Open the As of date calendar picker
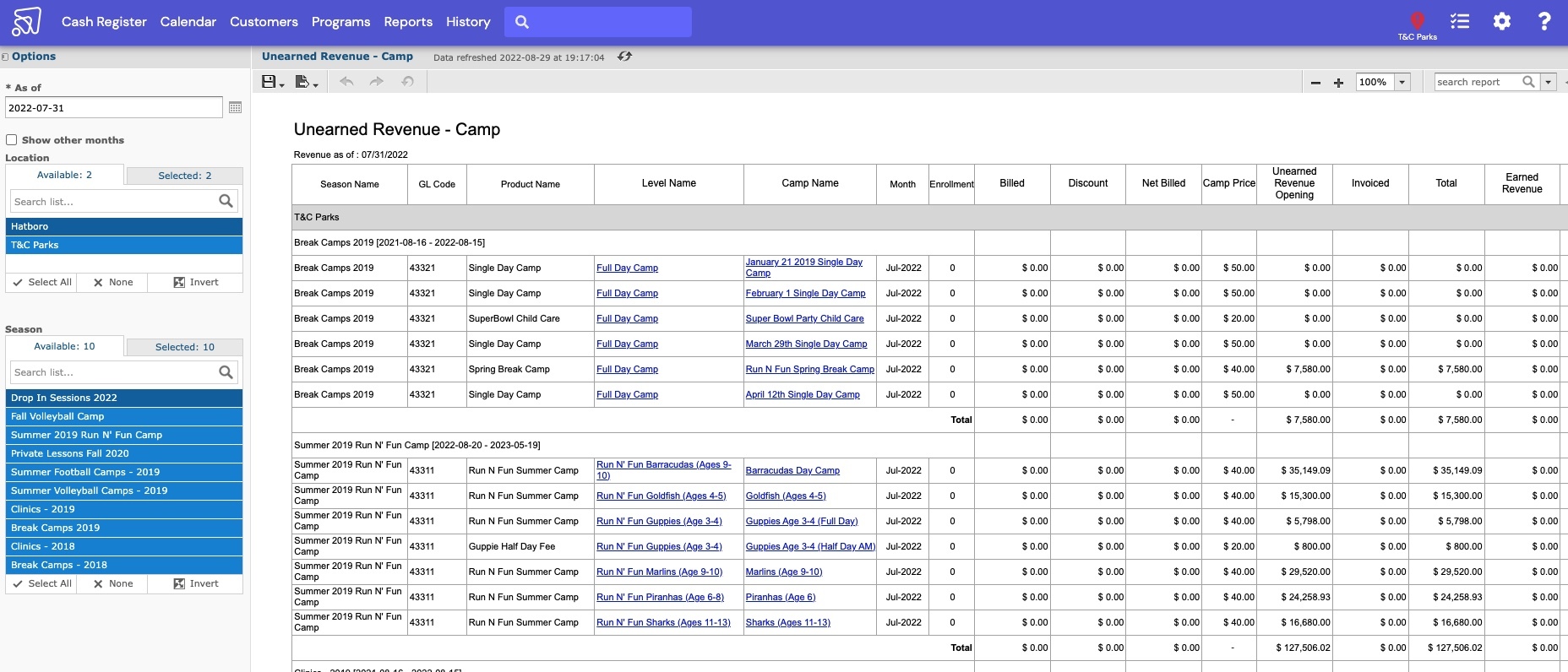This screenshot has width=1568, height=672. coord(235,108)
